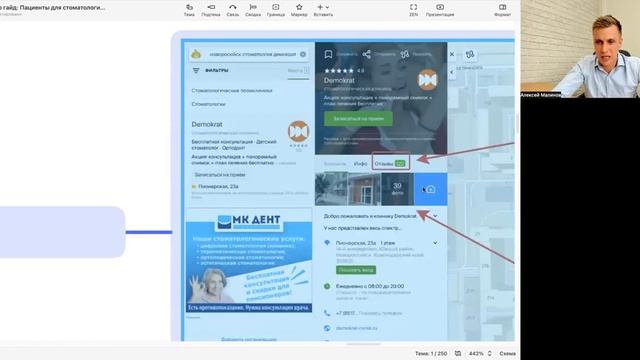Open the Отзывы reviews tab
Screen dimensions: 640x360
click(x=390, y=164)
